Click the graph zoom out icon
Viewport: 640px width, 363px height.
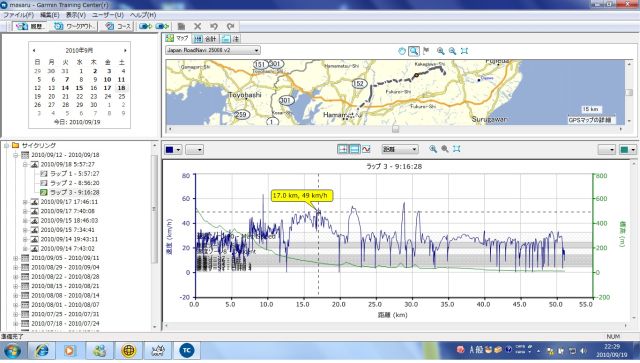(445, 149)
